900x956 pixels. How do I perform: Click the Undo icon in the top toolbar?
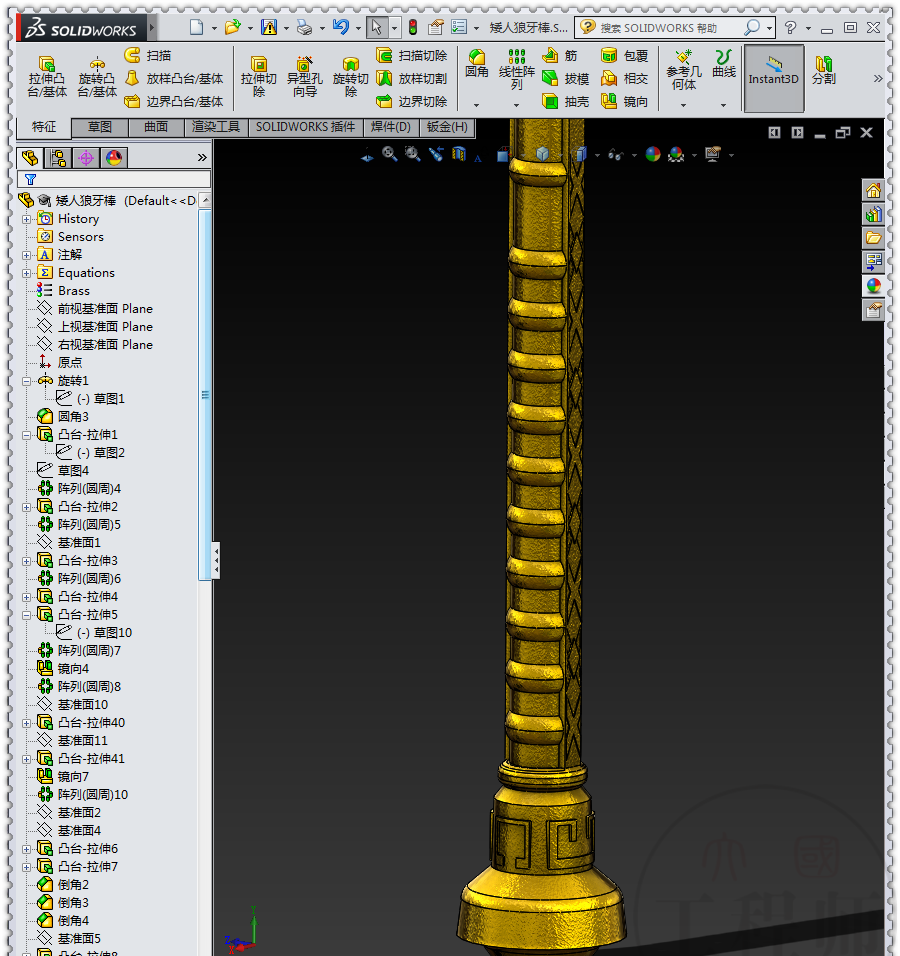[340, 27]
